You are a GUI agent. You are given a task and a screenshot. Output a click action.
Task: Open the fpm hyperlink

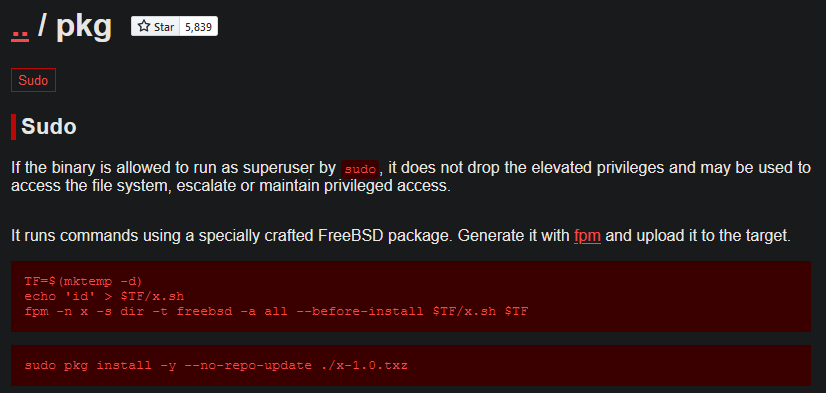(587, 235)
